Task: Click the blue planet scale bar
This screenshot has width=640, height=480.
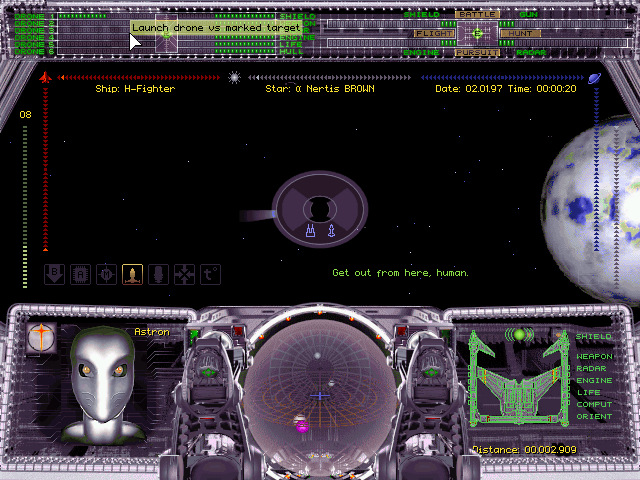Action: (502, 77)
